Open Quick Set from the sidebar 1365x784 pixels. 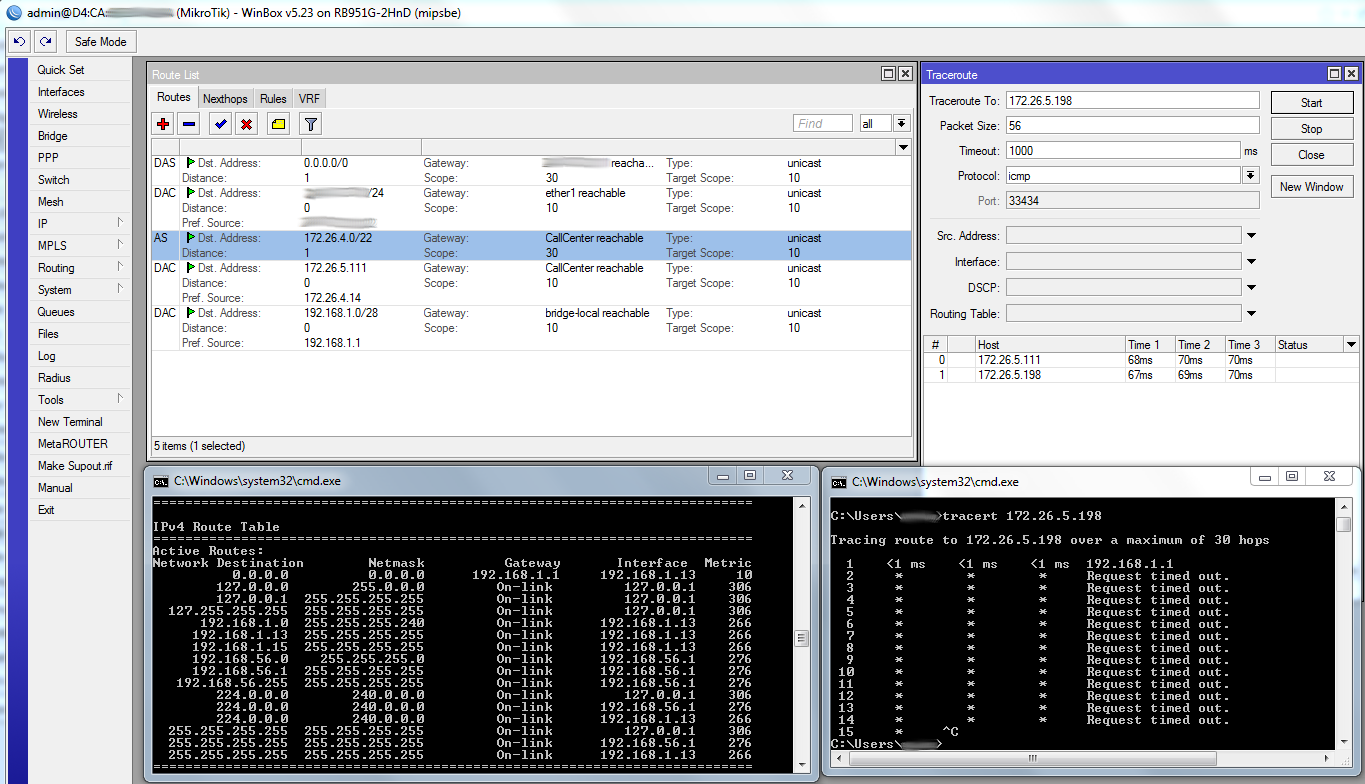[82, 70]
